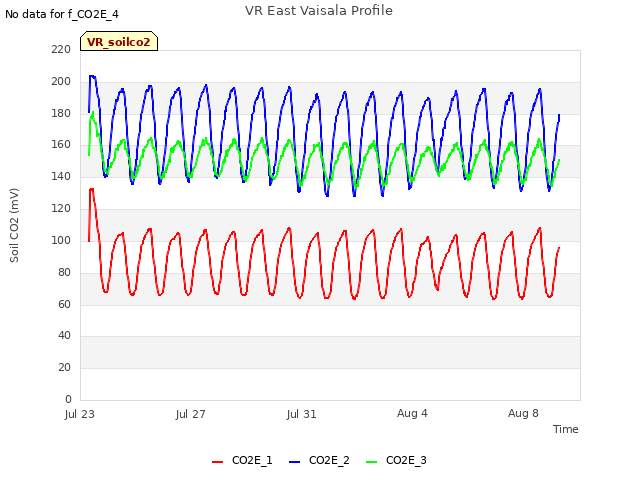Select the CO2E_2 legend label

pyautogui.click(x=329, y=460)
